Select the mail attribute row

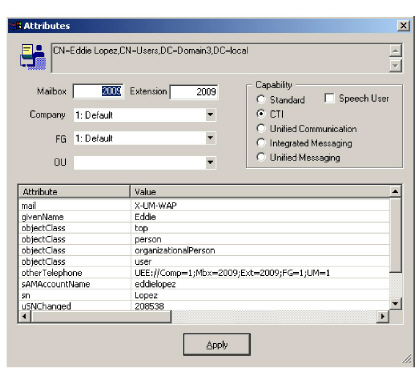pos(204,206)
